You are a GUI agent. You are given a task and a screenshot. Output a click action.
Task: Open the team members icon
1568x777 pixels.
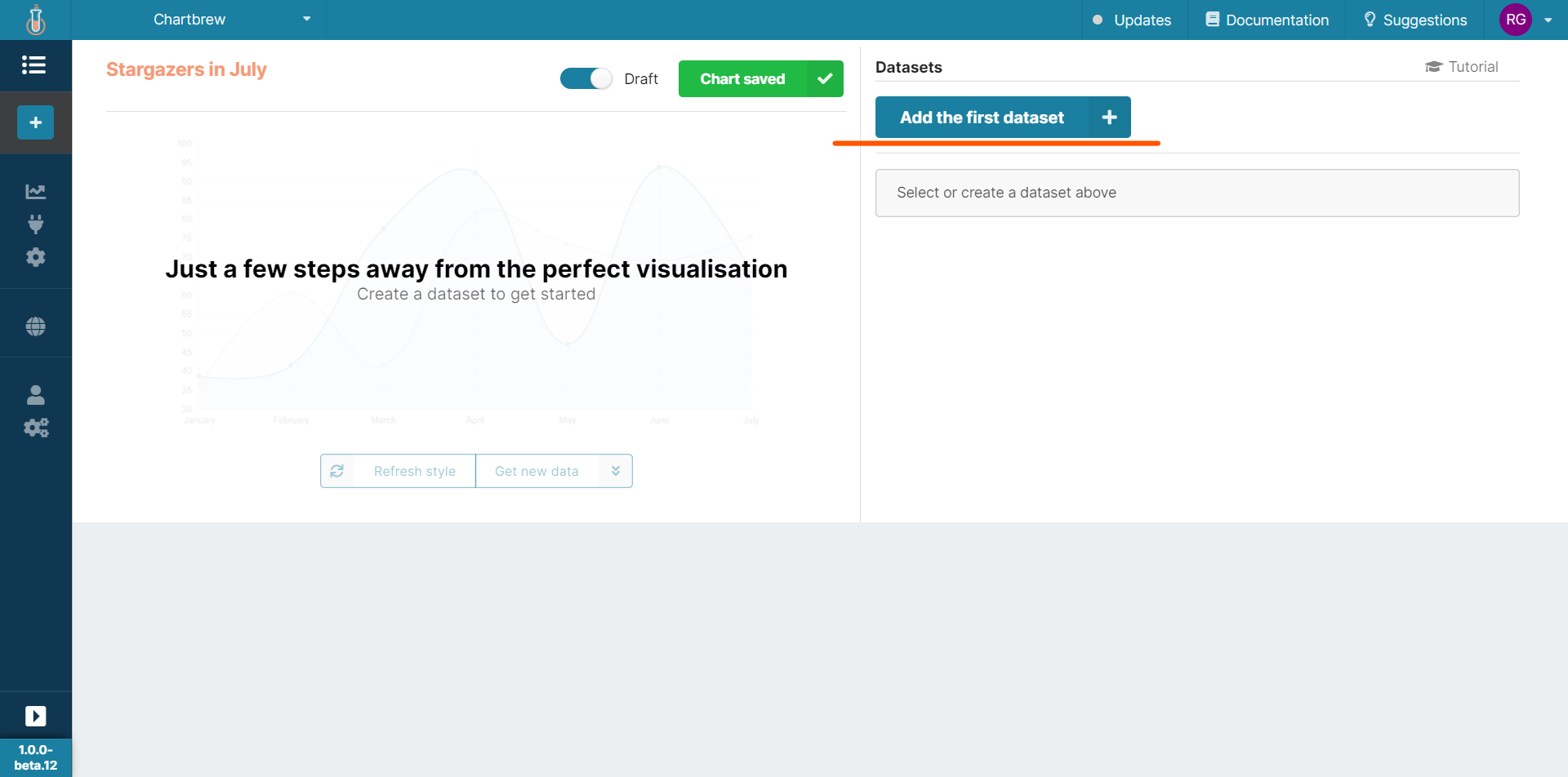click(x=35, y=394)
